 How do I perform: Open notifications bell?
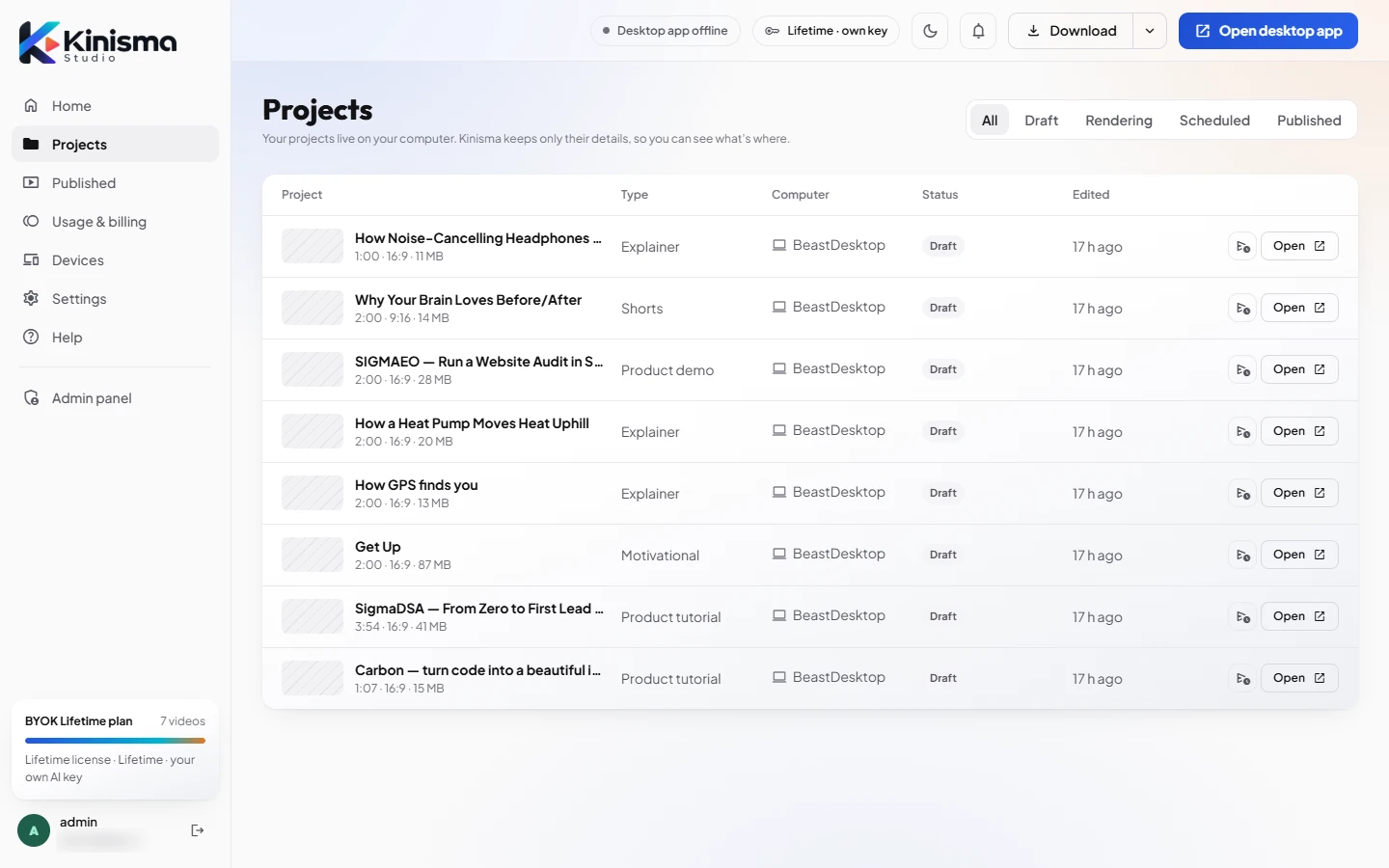click(x=978, y=31)
